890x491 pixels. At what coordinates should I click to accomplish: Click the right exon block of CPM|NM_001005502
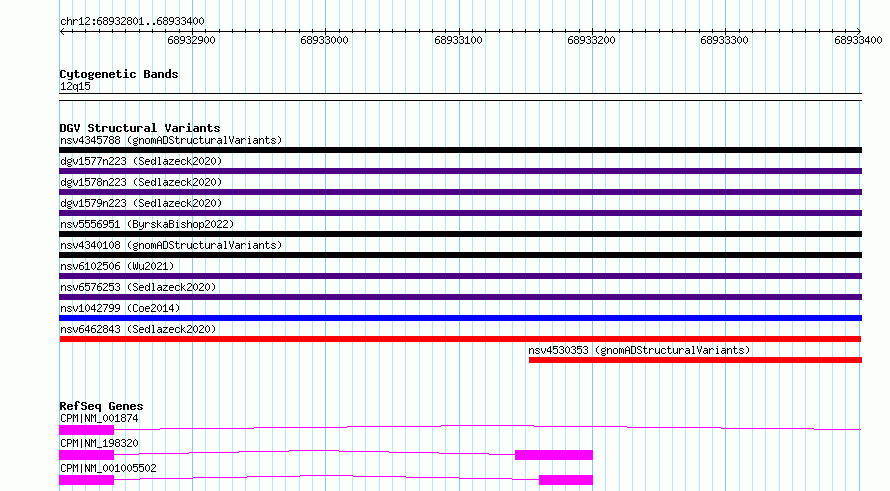tap(566, 480)
